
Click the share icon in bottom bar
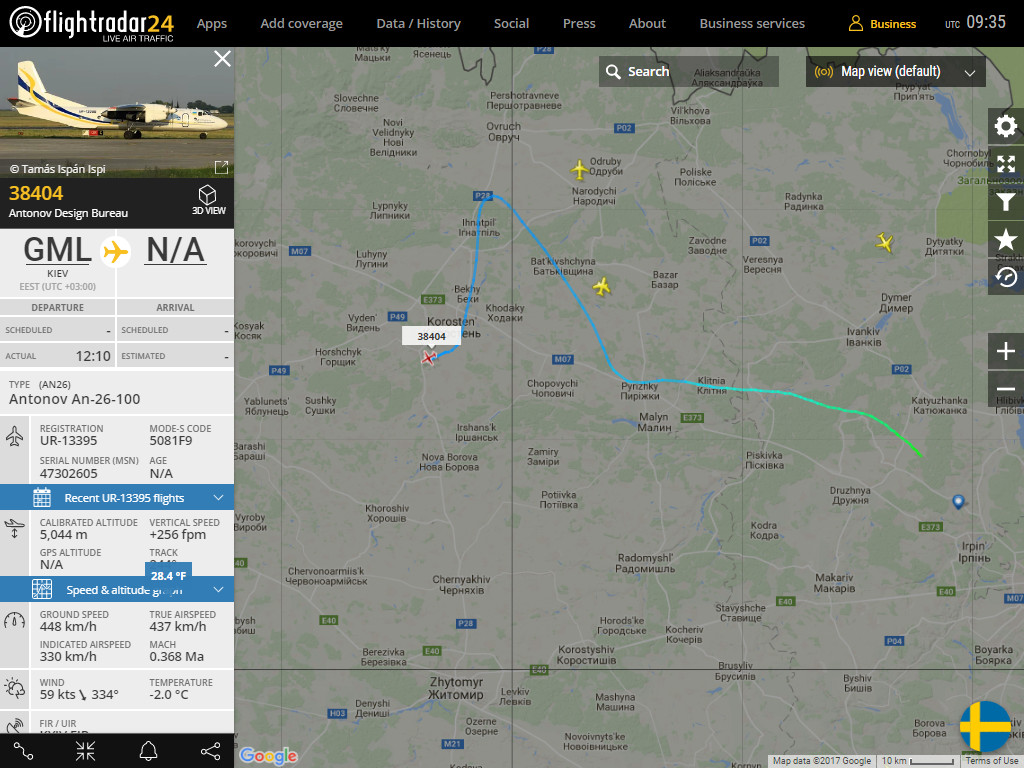tap(210, 751)
